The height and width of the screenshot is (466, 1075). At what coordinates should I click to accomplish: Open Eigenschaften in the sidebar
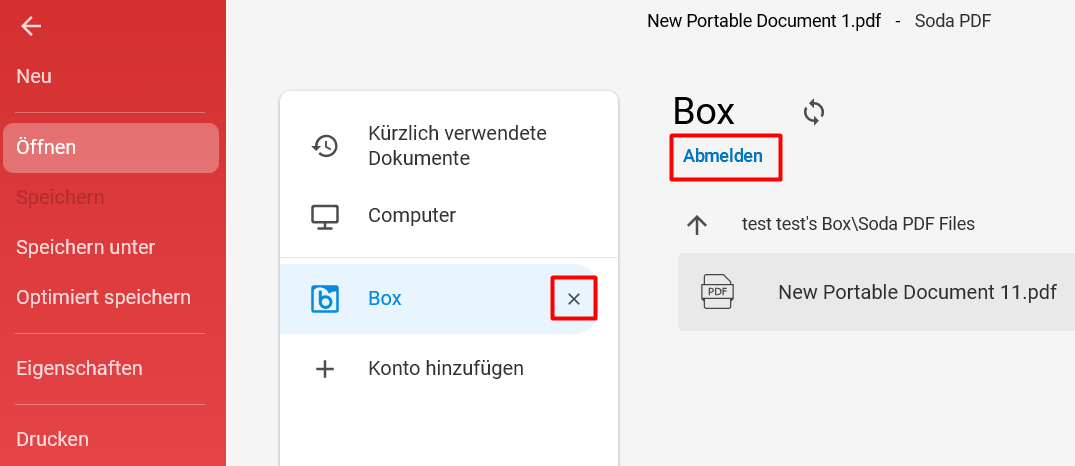(80, 369)
